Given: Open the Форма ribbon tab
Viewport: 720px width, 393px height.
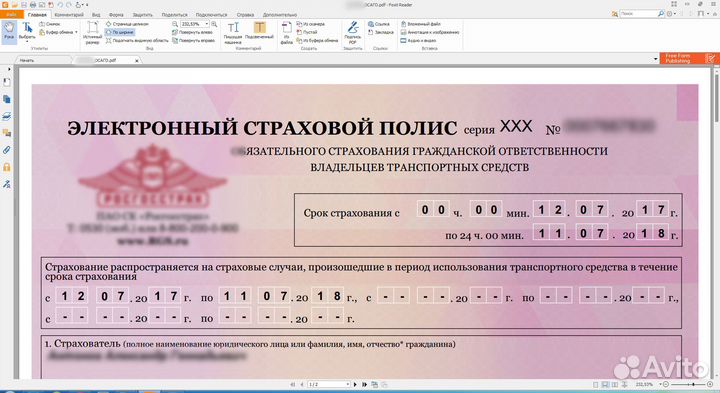Looking at the screenshot, I should pos(116,15).
